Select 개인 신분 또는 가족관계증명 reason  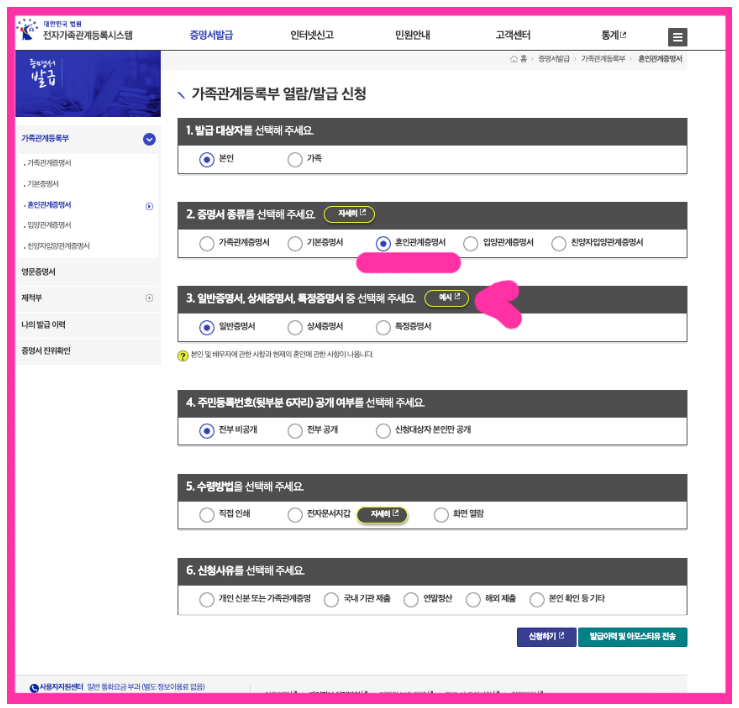pyautogui.click(x=206, y=600)
